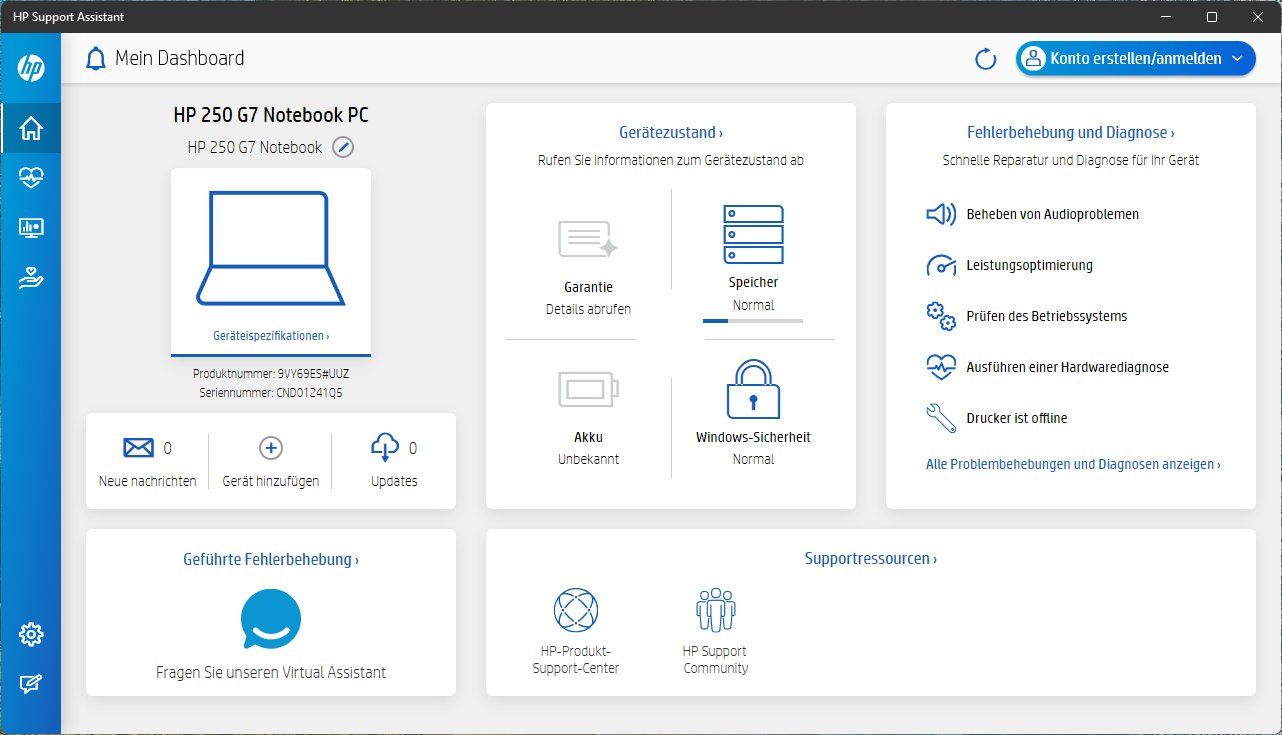
Task: Open the Akku battery icon
Action: point(588,390)
